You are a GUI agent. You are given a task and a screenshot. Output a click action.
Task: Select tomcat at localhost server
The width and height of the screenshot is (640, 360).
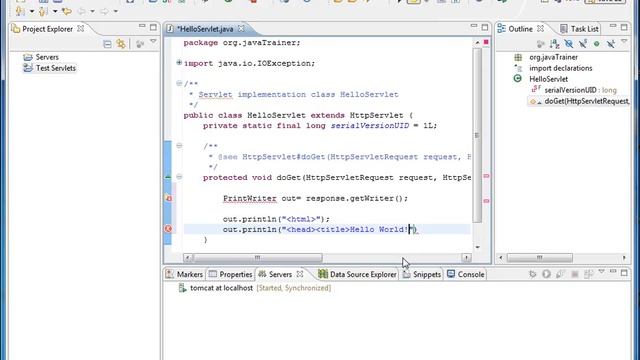point(255,288)
